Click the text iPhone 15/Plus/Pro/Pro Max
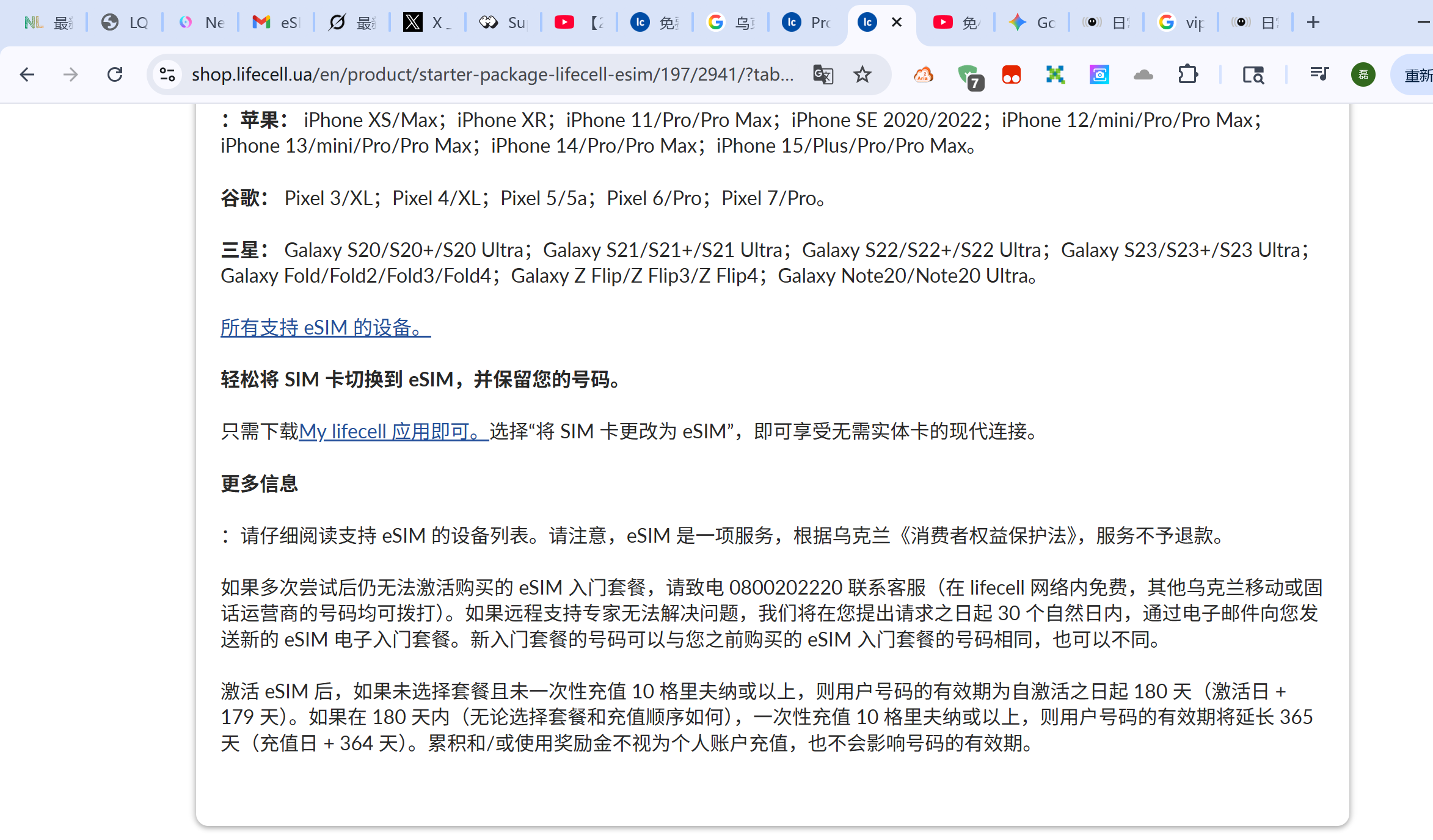 (x=842, y=146)
